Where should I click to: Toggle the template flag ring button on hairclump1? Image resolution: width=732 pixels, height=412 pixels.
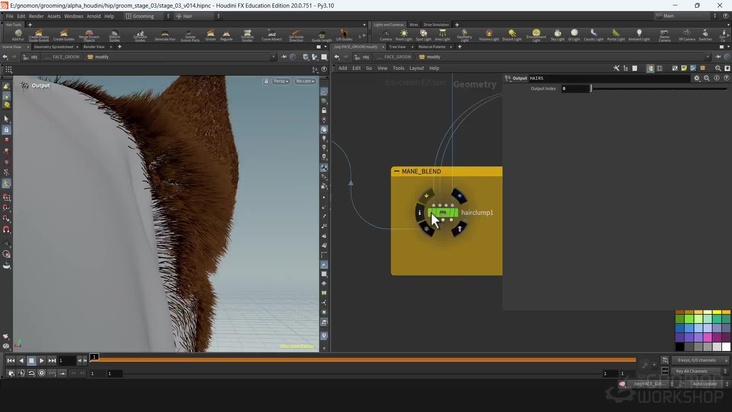459,229
